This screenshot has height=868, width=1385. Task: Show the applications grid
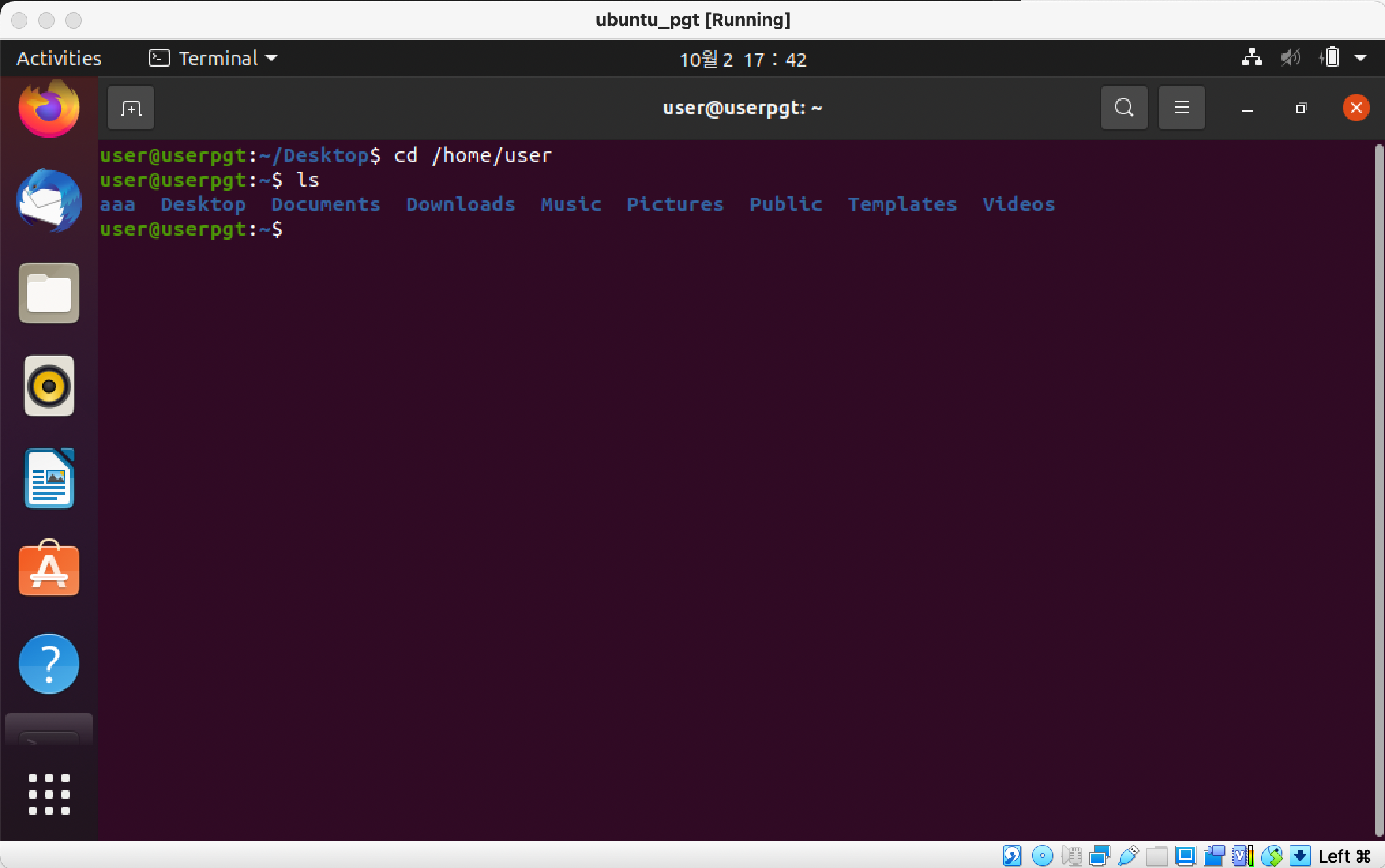tap(49, 794)
